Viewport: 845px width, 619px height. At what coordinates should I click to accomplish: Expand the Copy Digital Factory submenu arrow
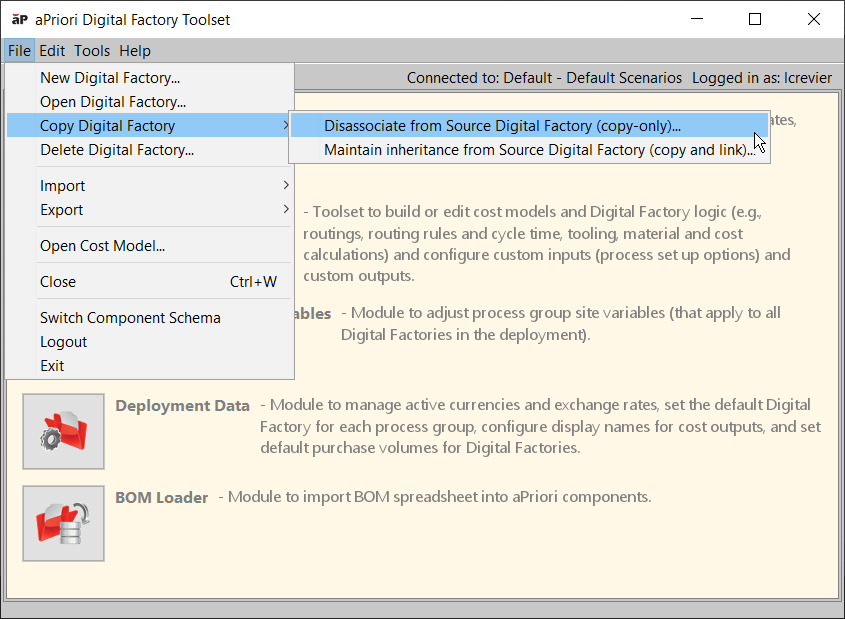(x=286, y=126)
